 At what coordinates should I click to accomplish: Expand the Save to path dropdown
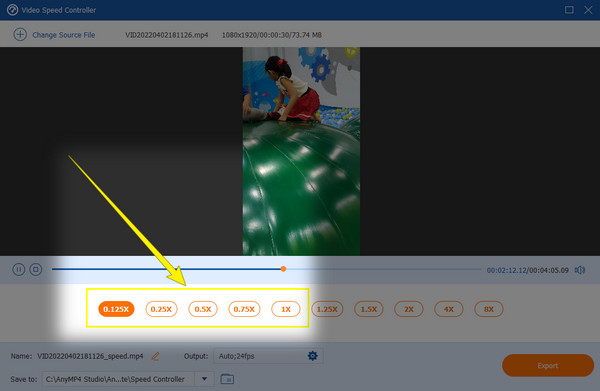[204, 379]
